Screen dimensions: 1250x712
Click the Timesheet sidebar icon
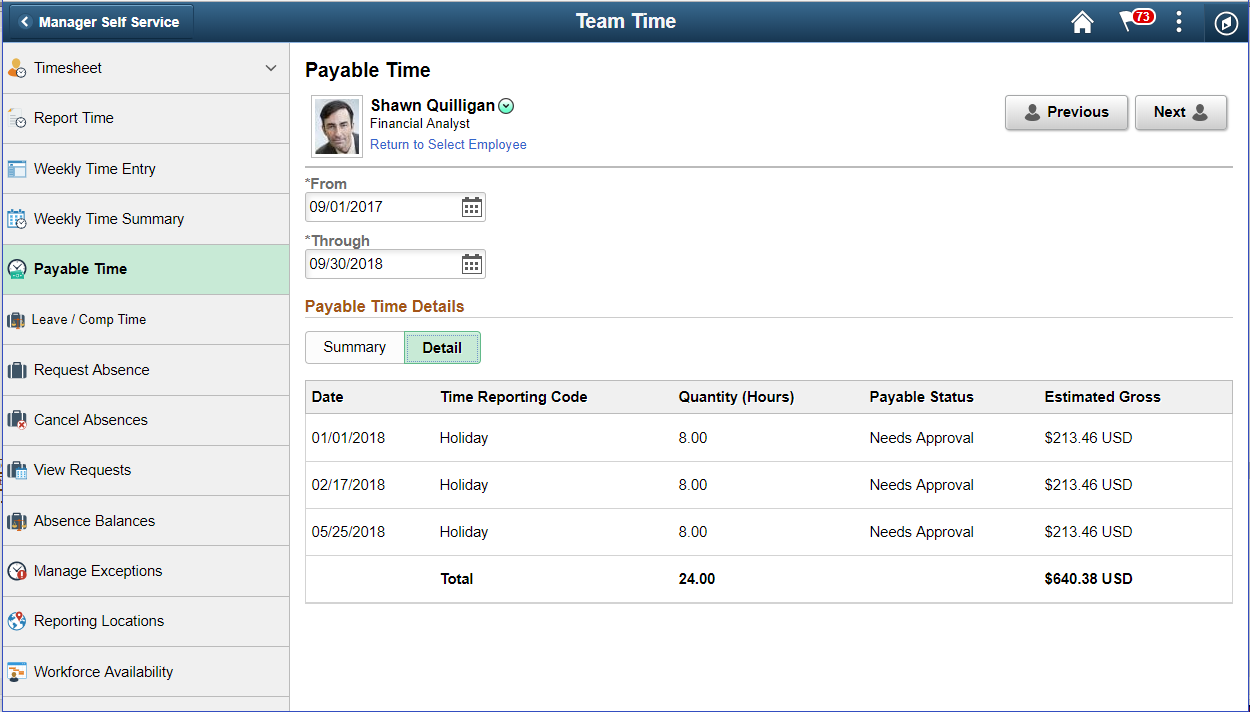(17, 68)
